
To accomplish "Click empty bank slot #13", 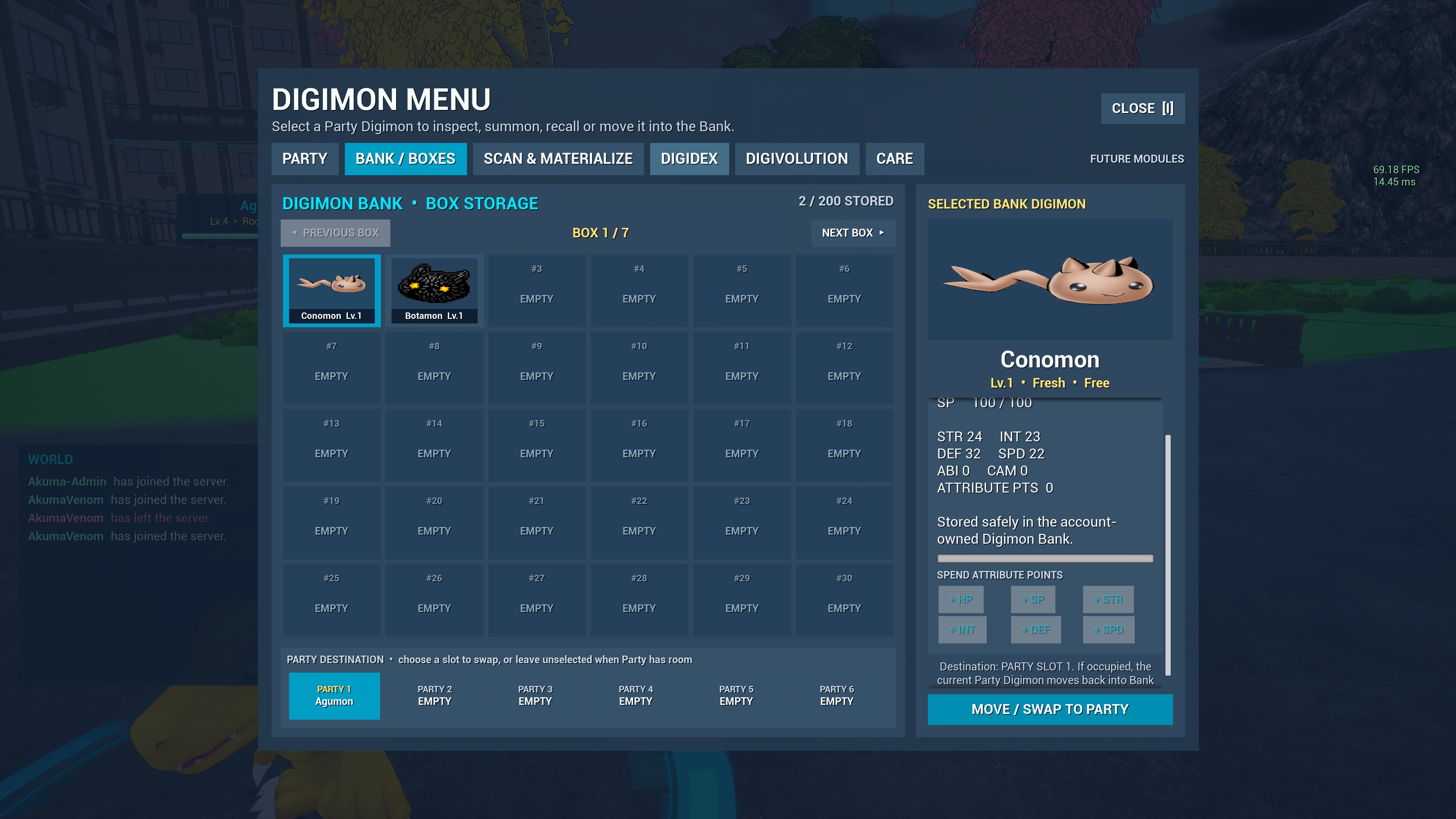I will point(331,445).
